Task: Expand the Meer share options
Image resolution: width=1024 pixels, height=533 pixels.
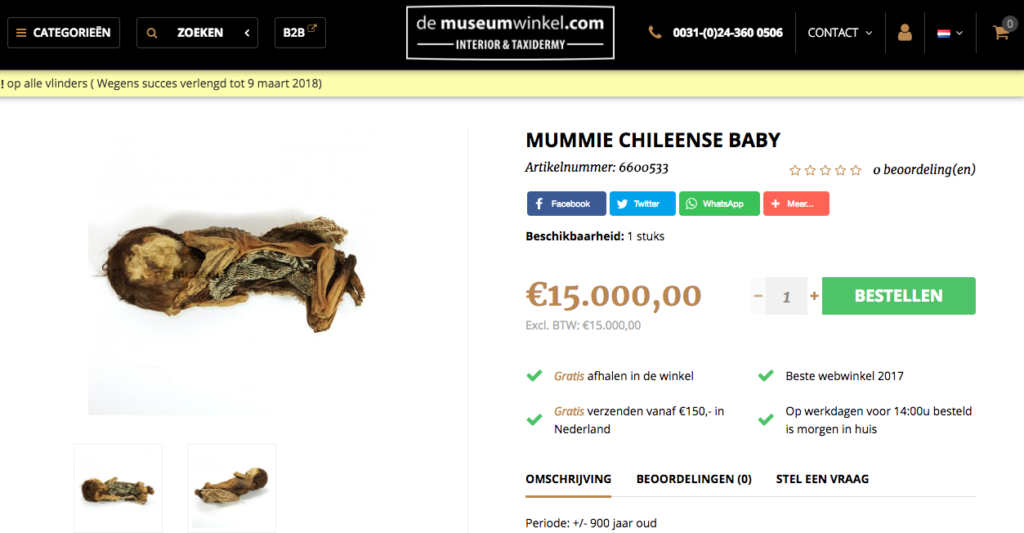Action: tap(796, 204)
